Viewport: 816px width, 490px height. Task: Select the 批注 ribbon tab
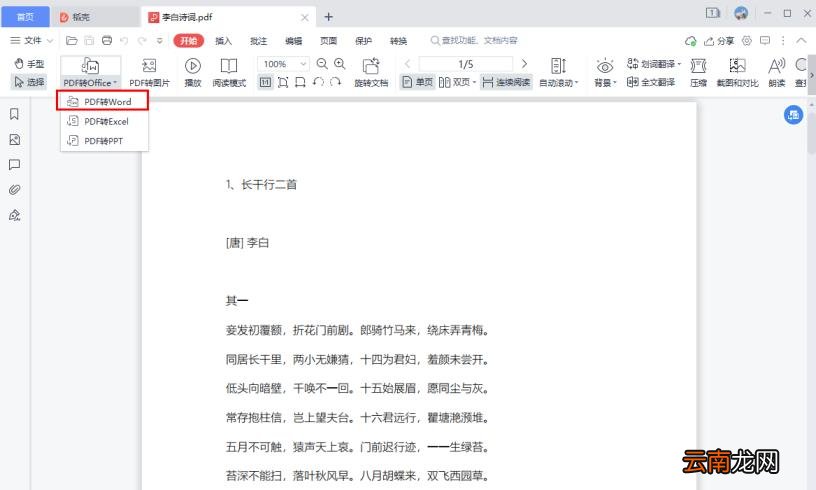pyautogui.click(x=258, y=41)
